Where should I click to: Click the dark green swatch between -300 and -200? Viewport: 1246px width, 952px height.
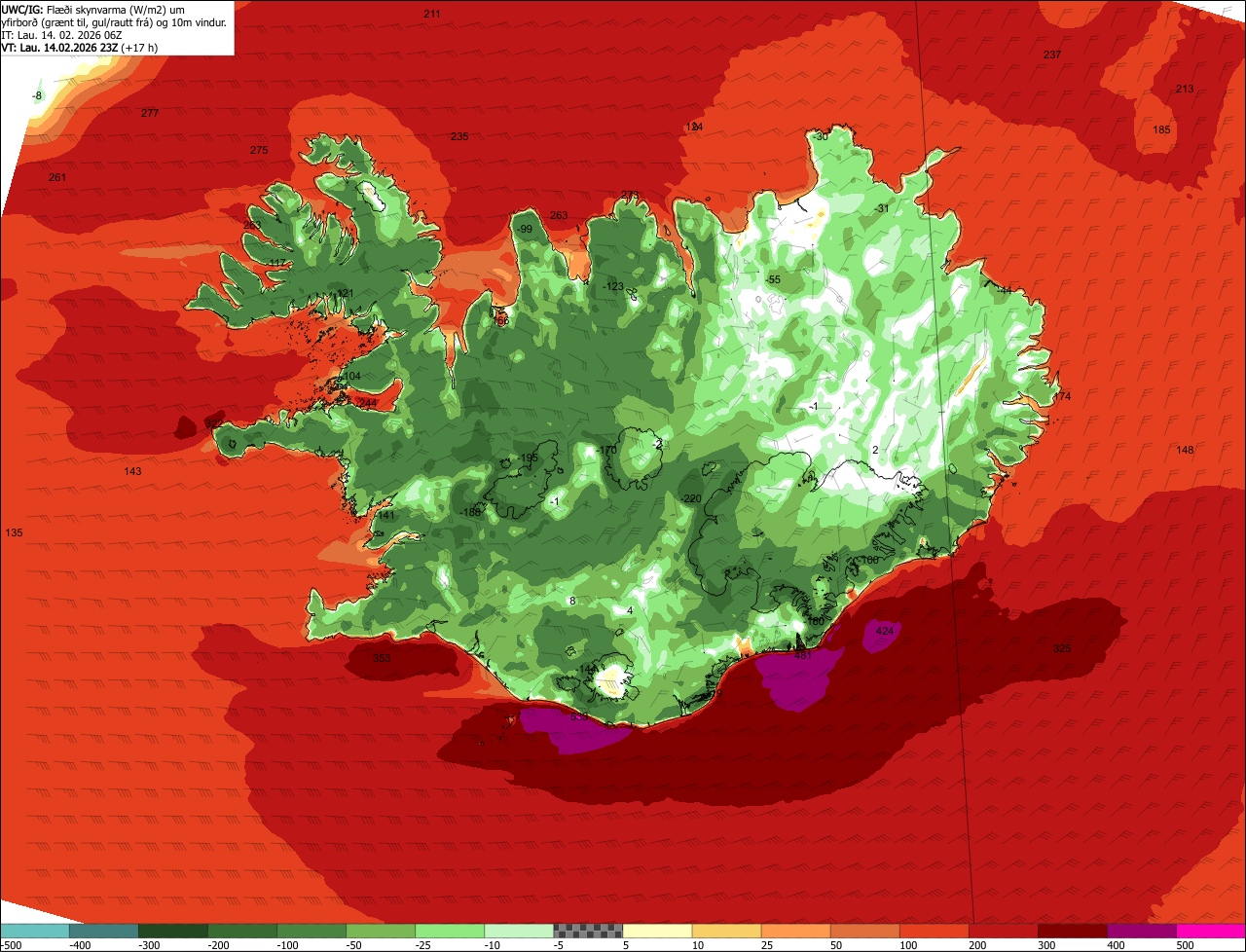coord(172,931)
